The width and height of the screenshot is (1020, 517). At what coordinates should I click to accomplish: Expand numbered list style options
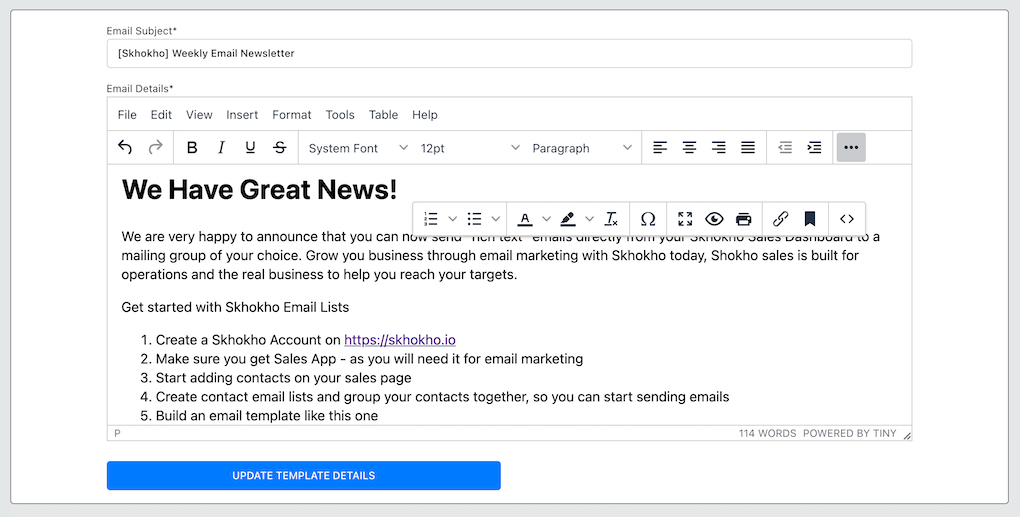pos(453,219)
